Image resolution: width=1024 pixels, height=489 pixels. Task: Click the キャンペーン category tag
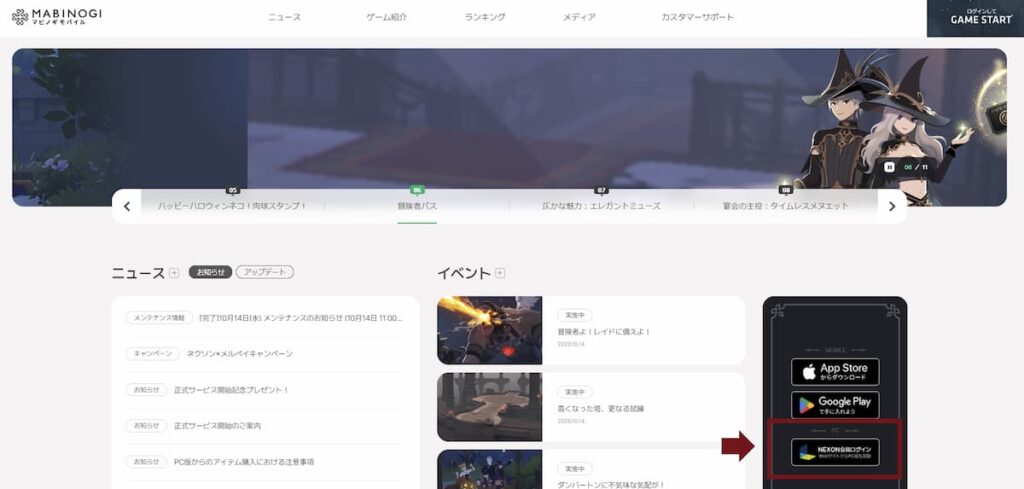152,354
